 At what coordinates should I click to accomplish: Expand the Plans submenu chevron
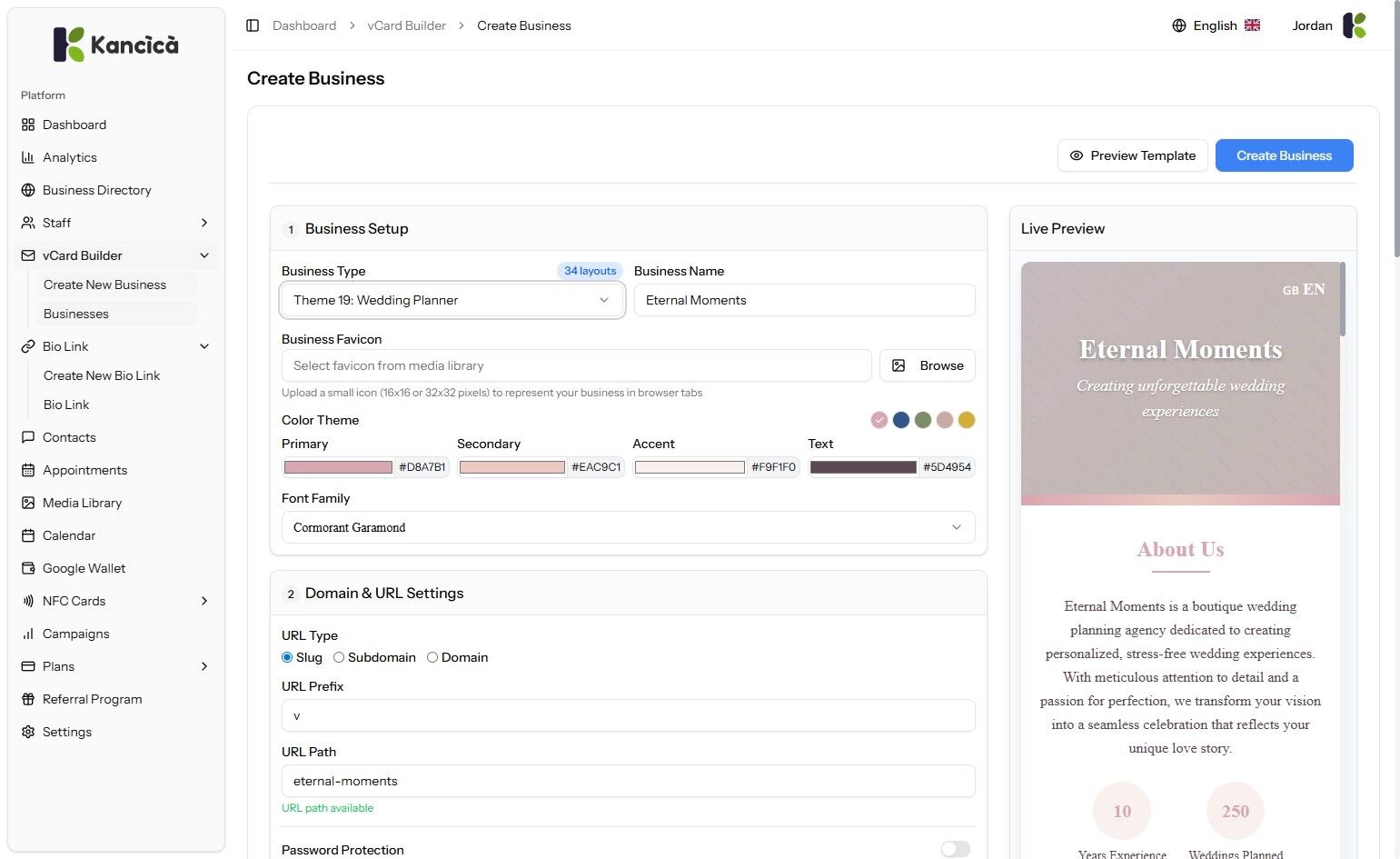204,666
